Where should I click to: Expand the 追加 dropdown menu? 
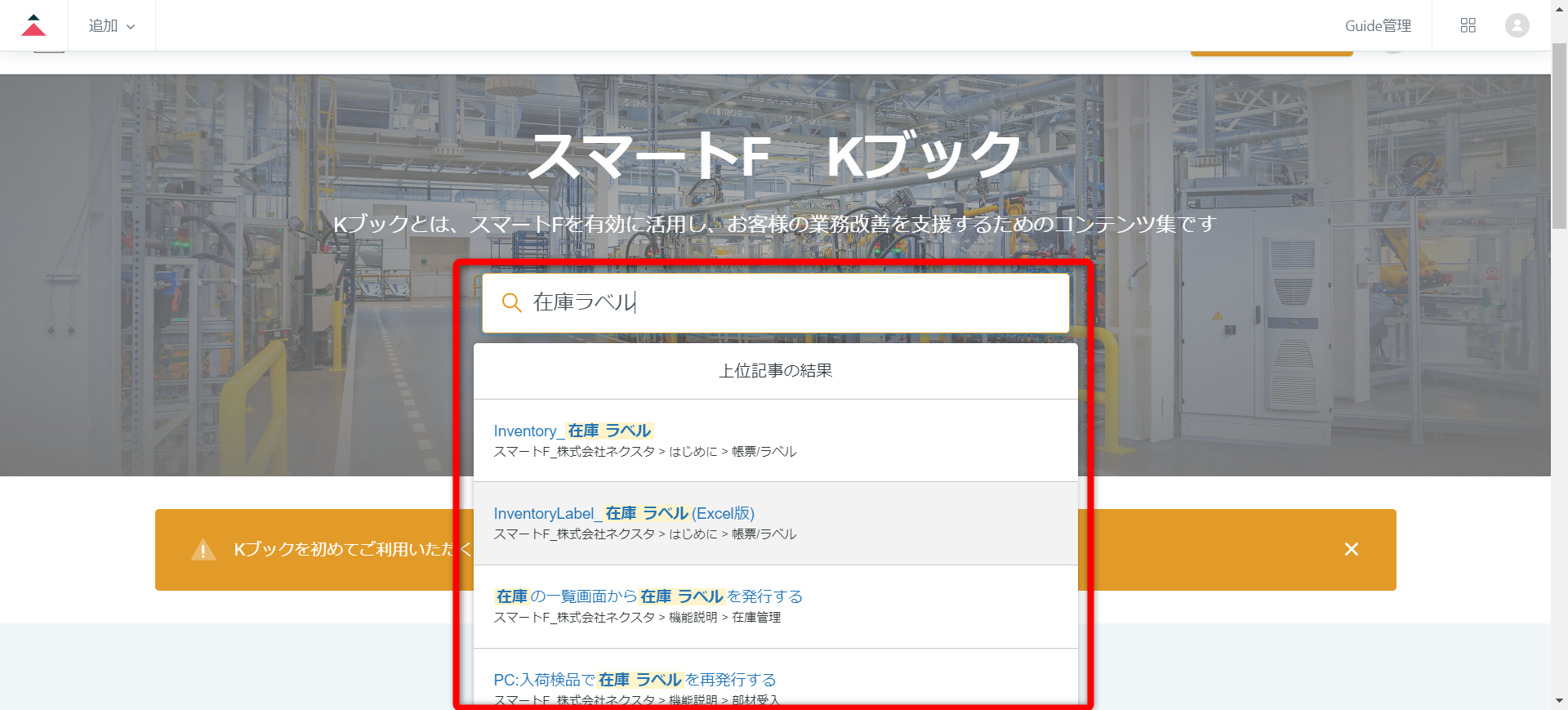click(x=111, y=26)
